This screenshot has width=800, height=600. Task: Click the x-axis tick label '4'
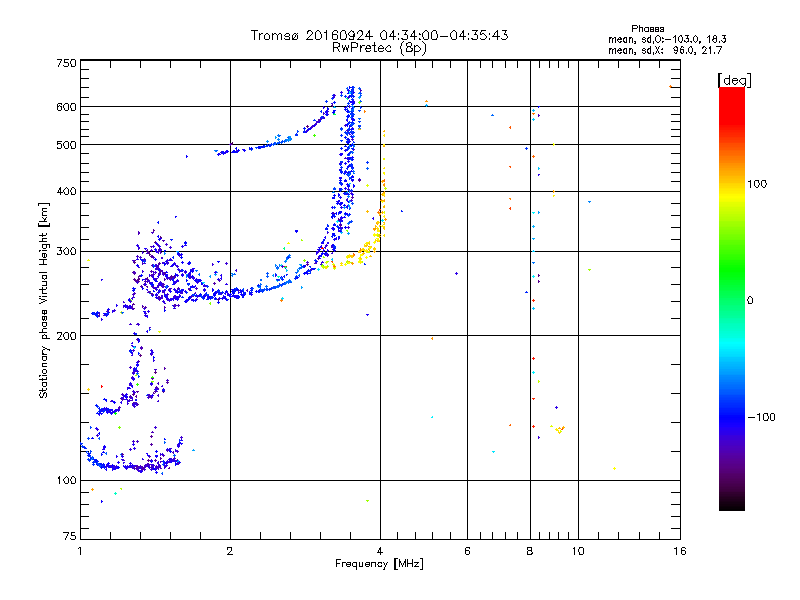[380, 551]
